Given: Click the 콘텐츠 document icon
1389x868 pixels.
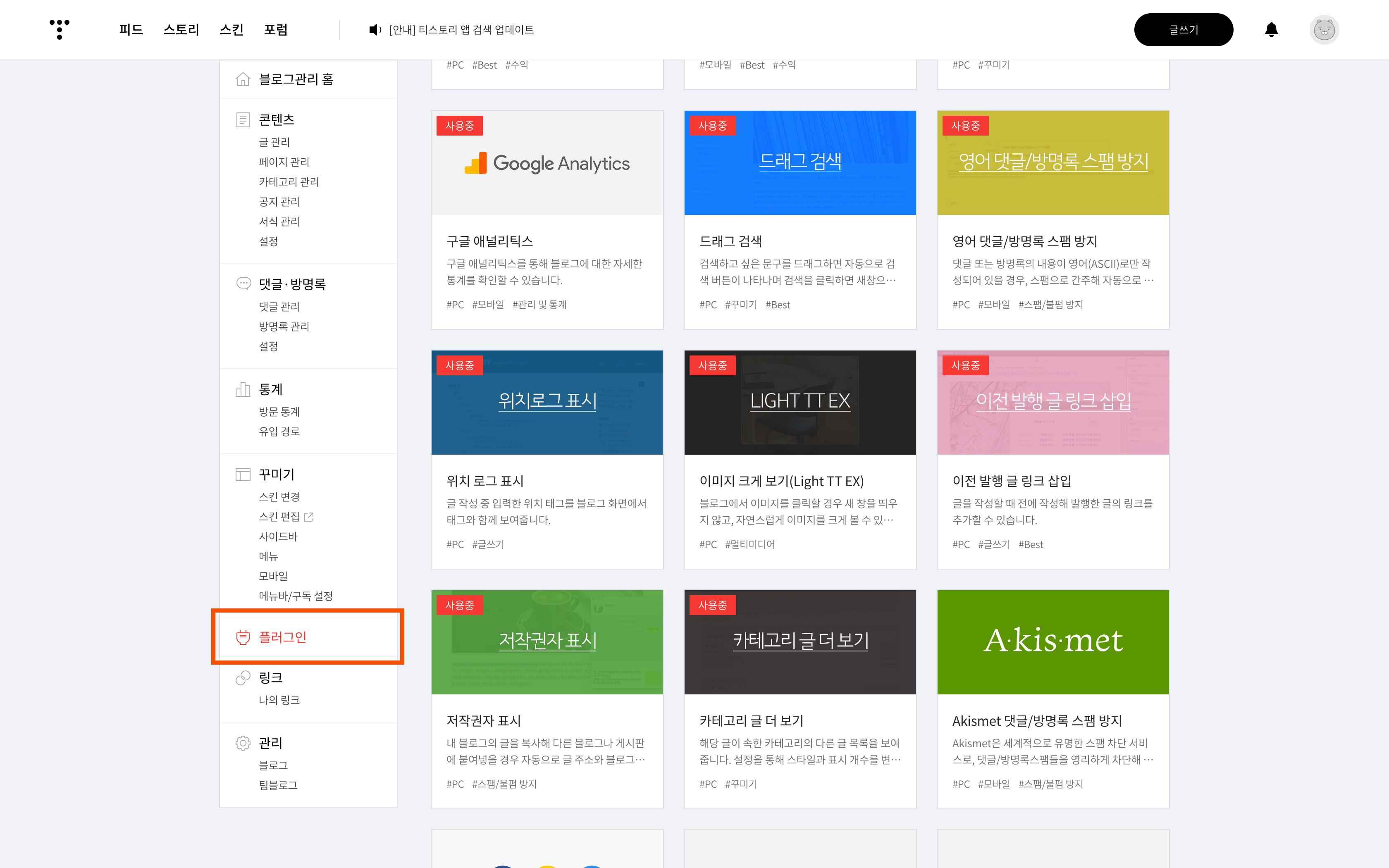Looking at the screenshot, I should [x=243, y=119].
